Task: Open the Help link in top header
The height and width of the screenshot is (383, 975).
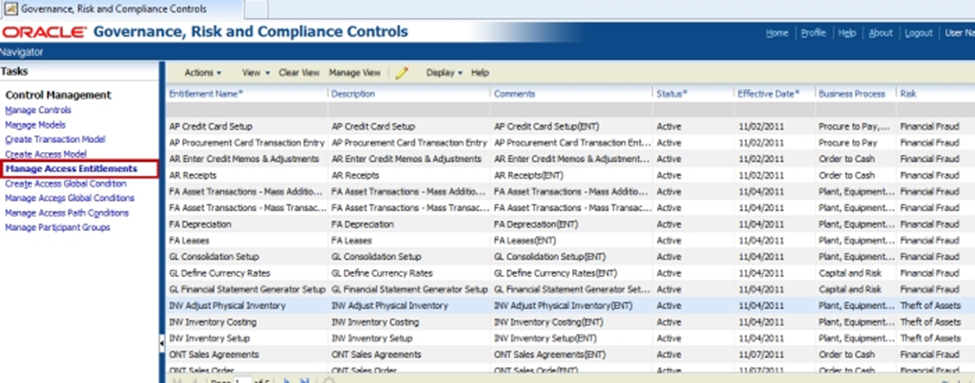Action: (847, 33)
